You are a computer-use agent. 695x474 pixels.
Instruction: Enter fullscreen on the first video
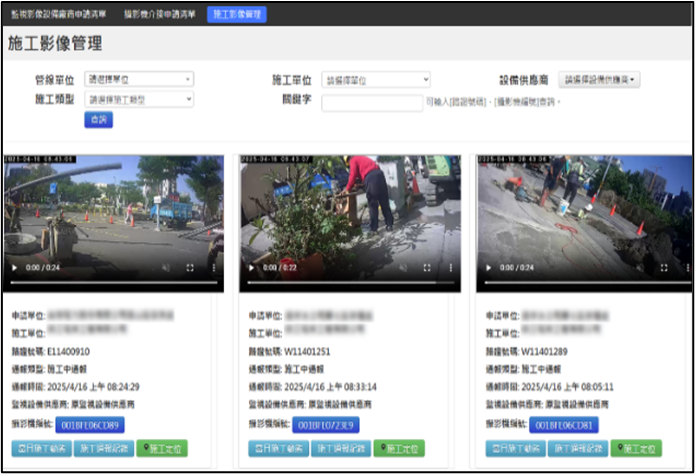pos(190,268)
